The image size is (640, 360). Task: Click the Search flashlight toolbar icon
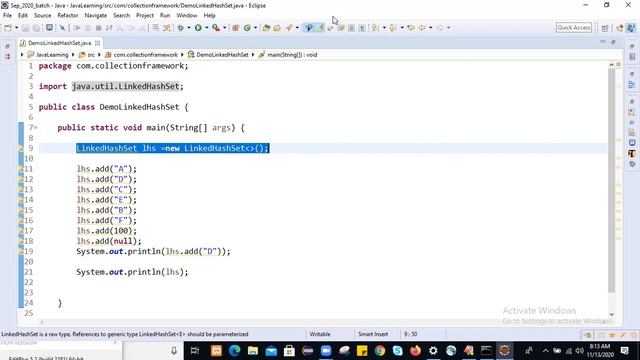(289, 28)
